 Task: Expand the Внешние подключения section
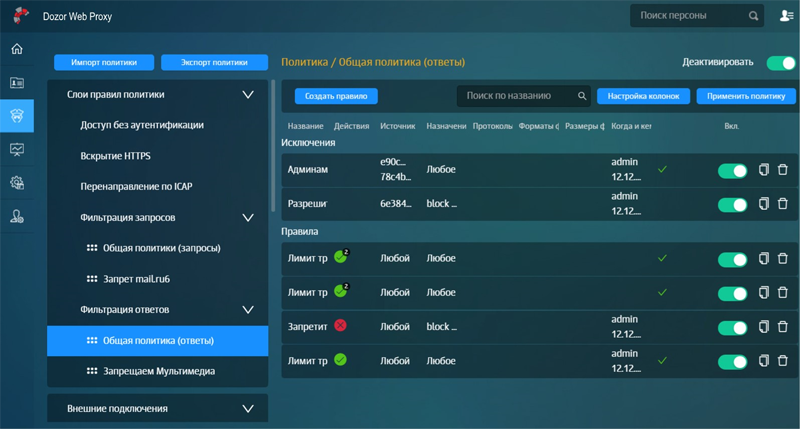(x=248, y=409)
